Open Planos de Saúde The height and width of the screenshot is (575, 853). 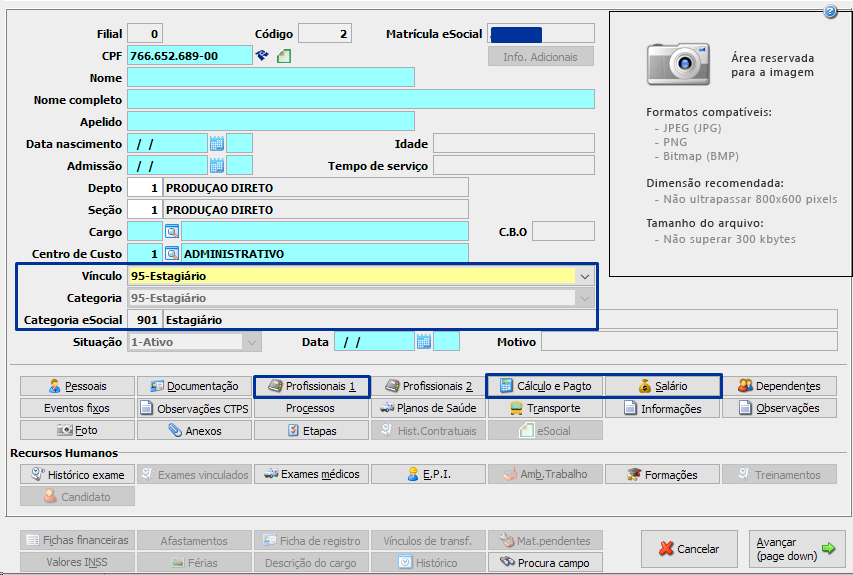point(428,408)
